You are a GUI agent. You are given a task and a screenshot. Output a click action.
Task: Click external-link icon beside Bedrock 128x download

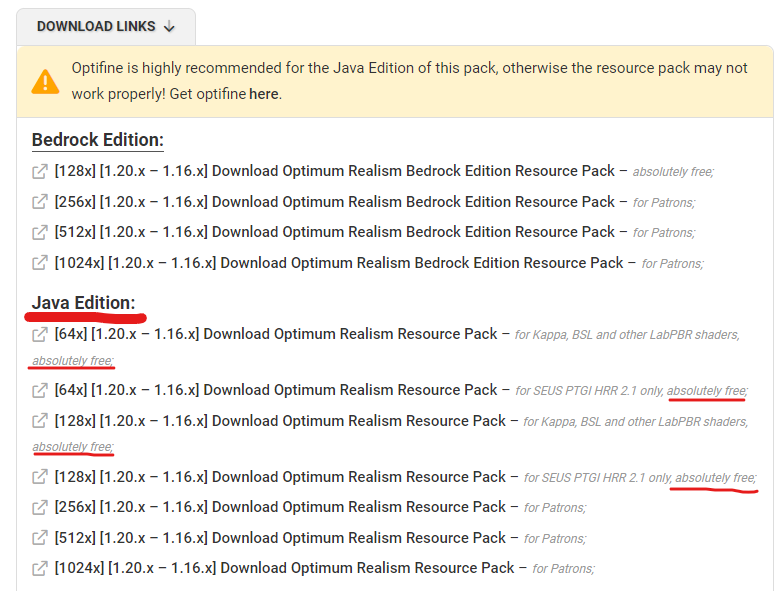[x=40, y=171]
